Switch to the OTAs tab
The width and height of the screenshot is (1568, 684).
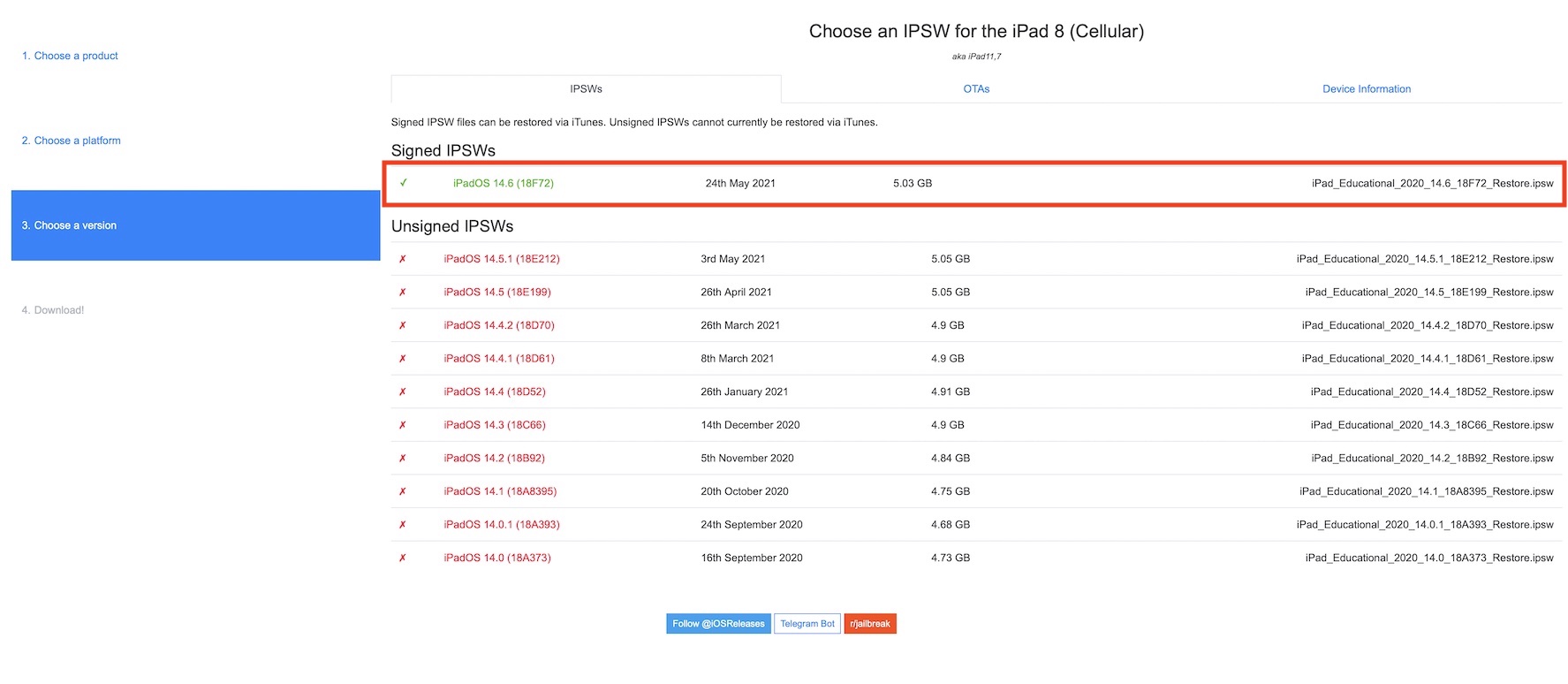coord(976,89)
